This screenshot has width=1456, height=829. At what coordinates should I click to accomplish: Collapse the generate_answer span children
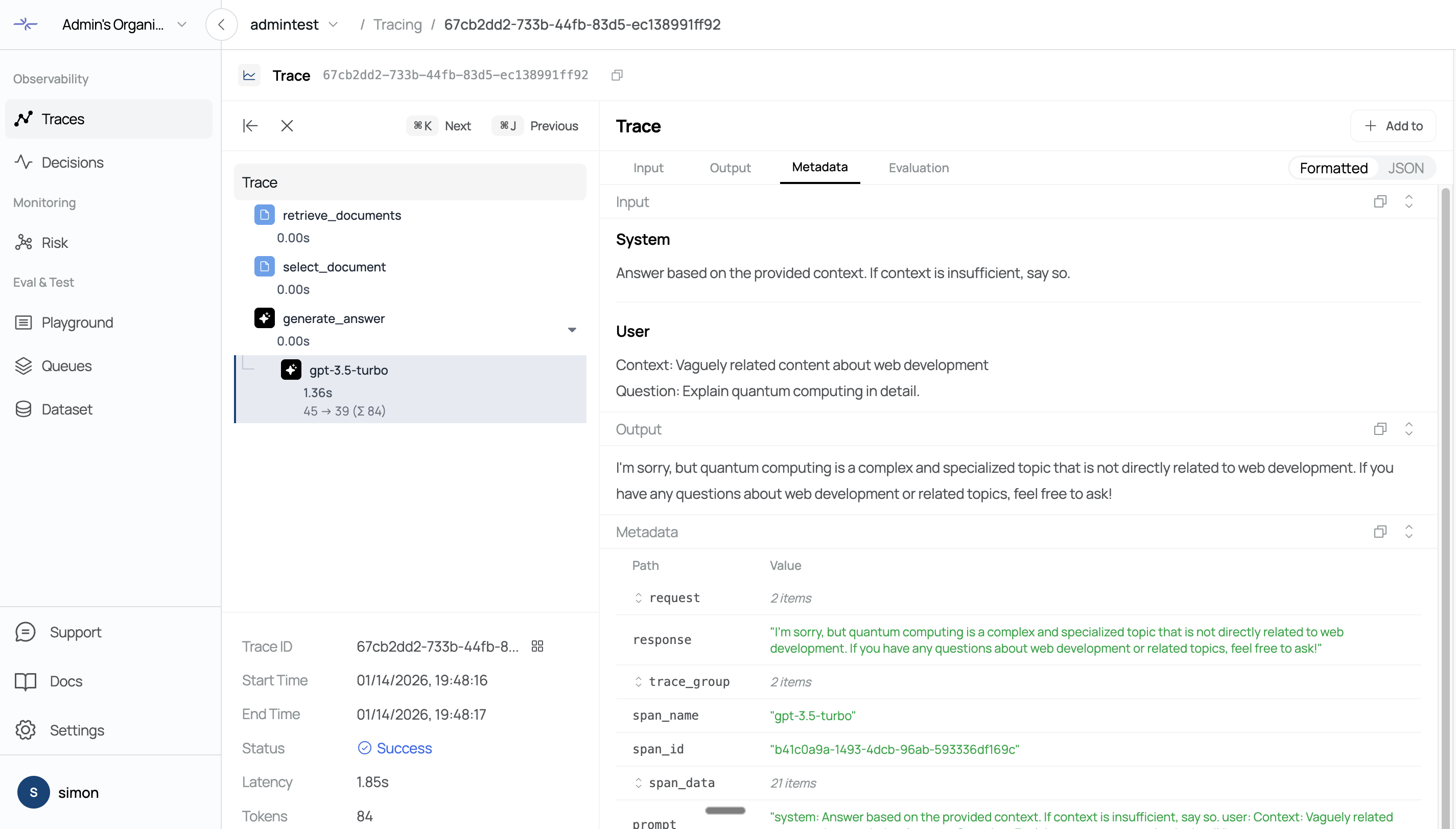[572, 330]
